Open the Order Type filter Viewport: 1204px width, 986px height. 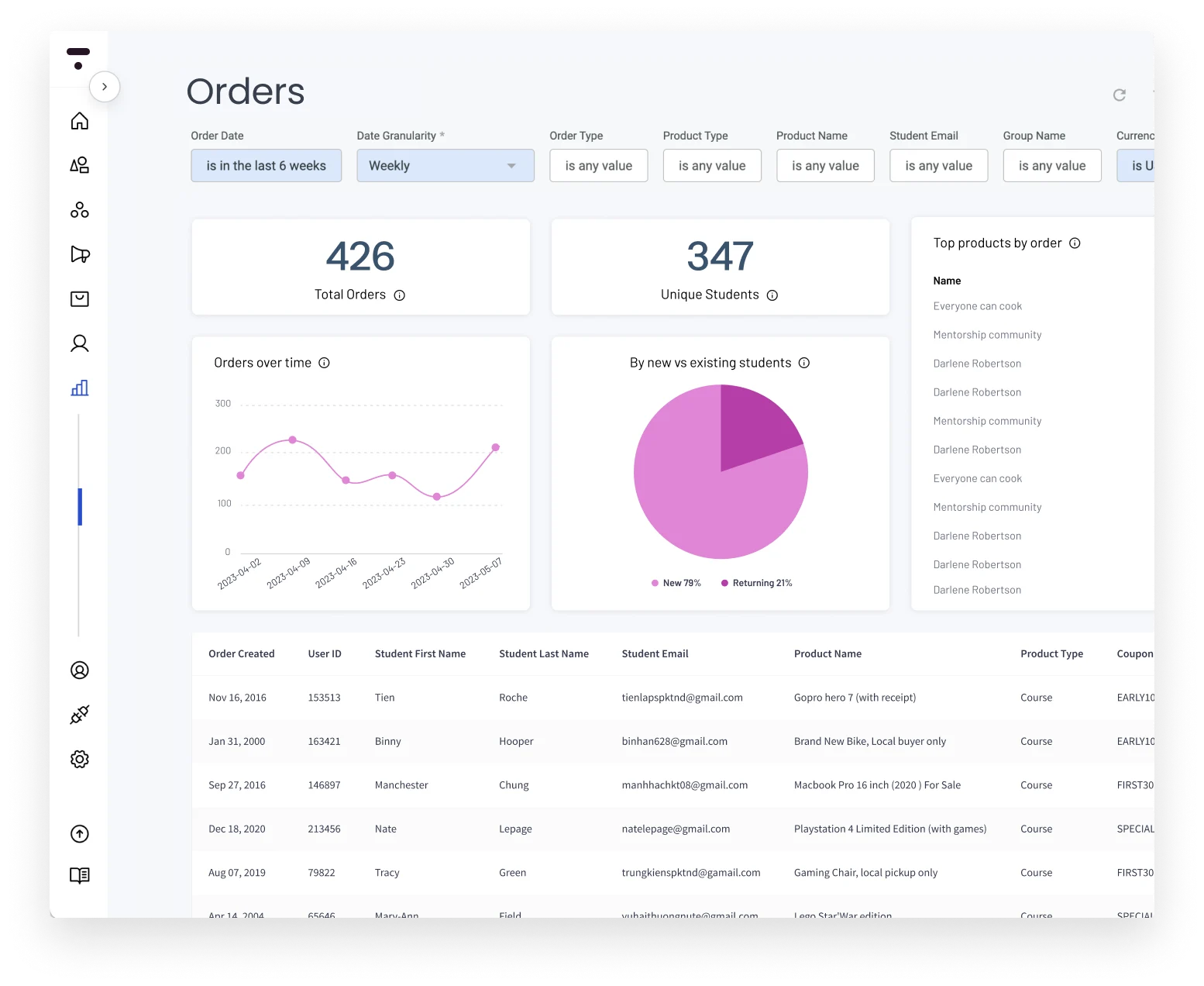[x=599, y=166]
